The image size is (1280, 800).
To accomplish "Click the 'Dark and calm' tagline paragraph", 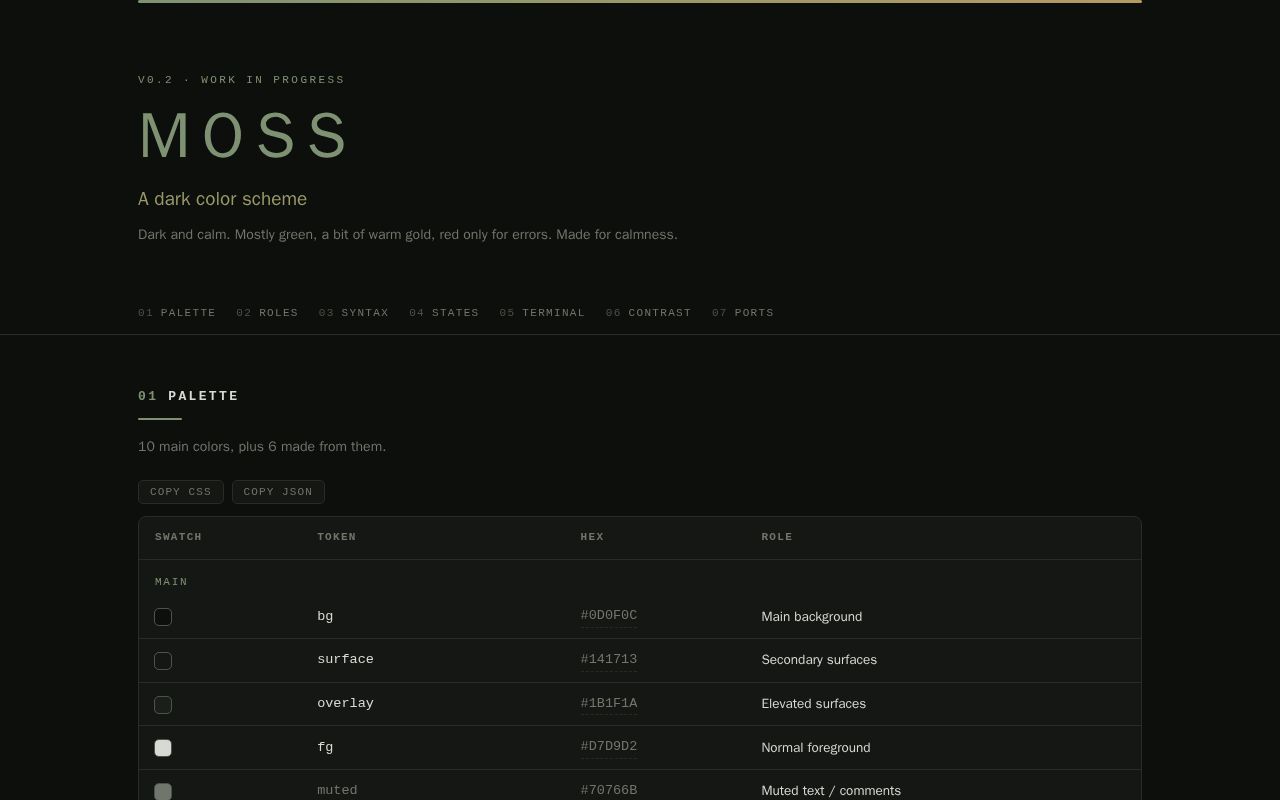I will [408, 235].
